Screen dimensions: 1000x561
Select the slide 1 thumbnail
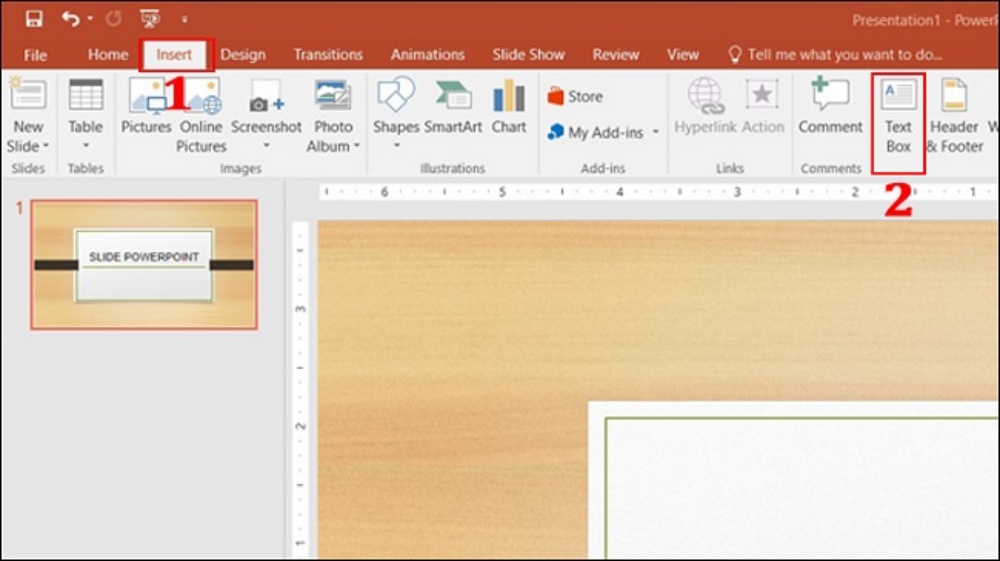click(x=144, y=265)
